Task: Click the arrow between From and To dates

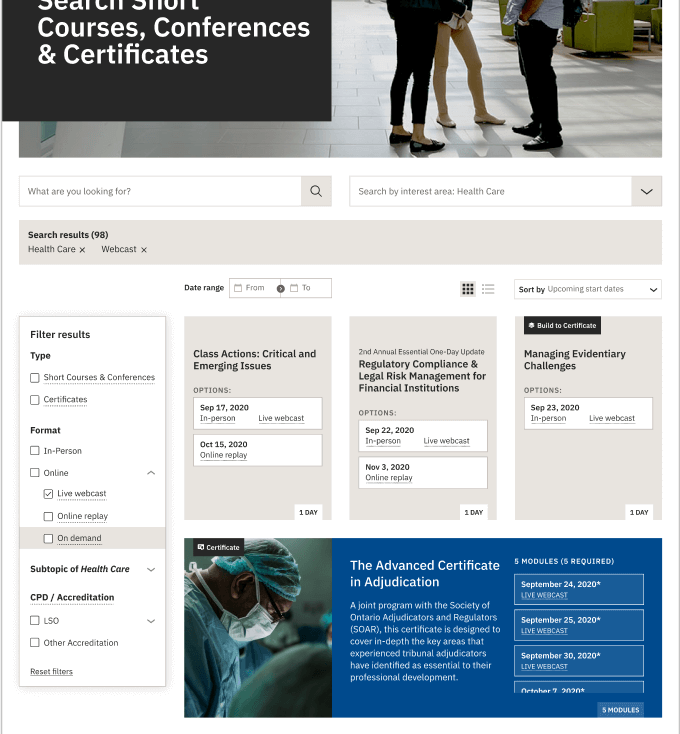Action: coord(280,289)
